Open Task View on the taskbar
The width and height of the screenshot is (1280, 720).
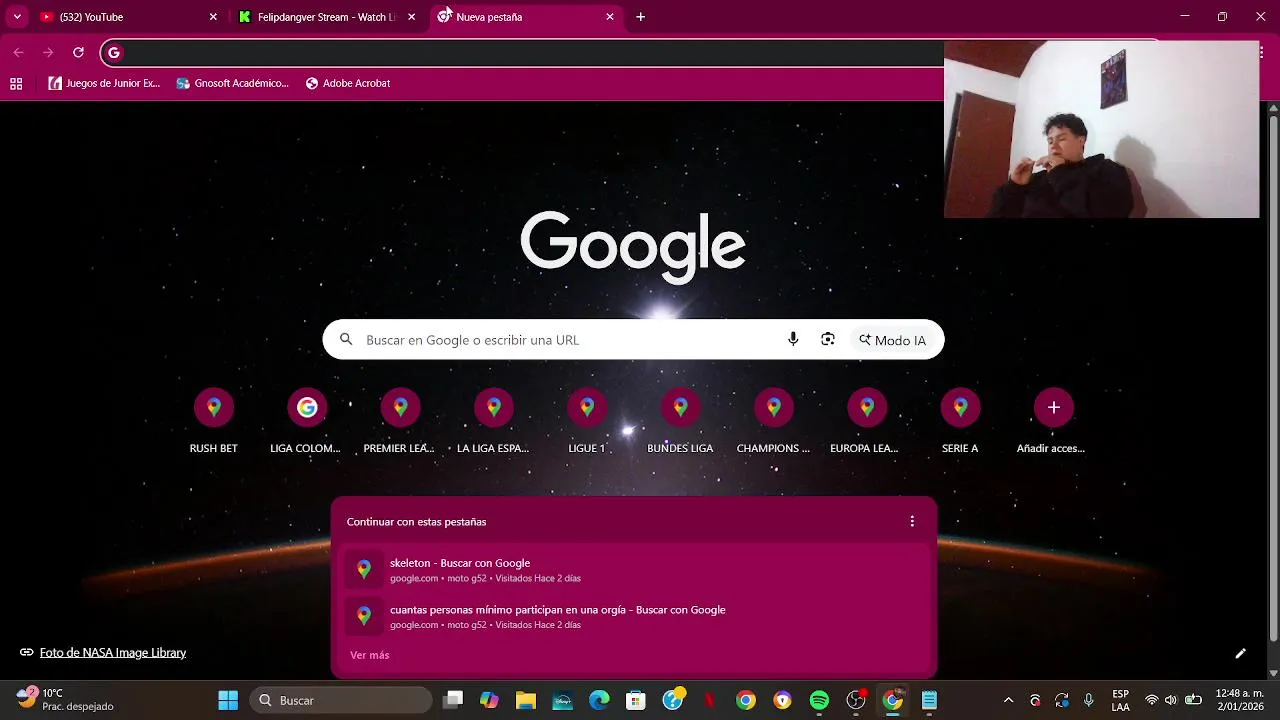point(453,700)
